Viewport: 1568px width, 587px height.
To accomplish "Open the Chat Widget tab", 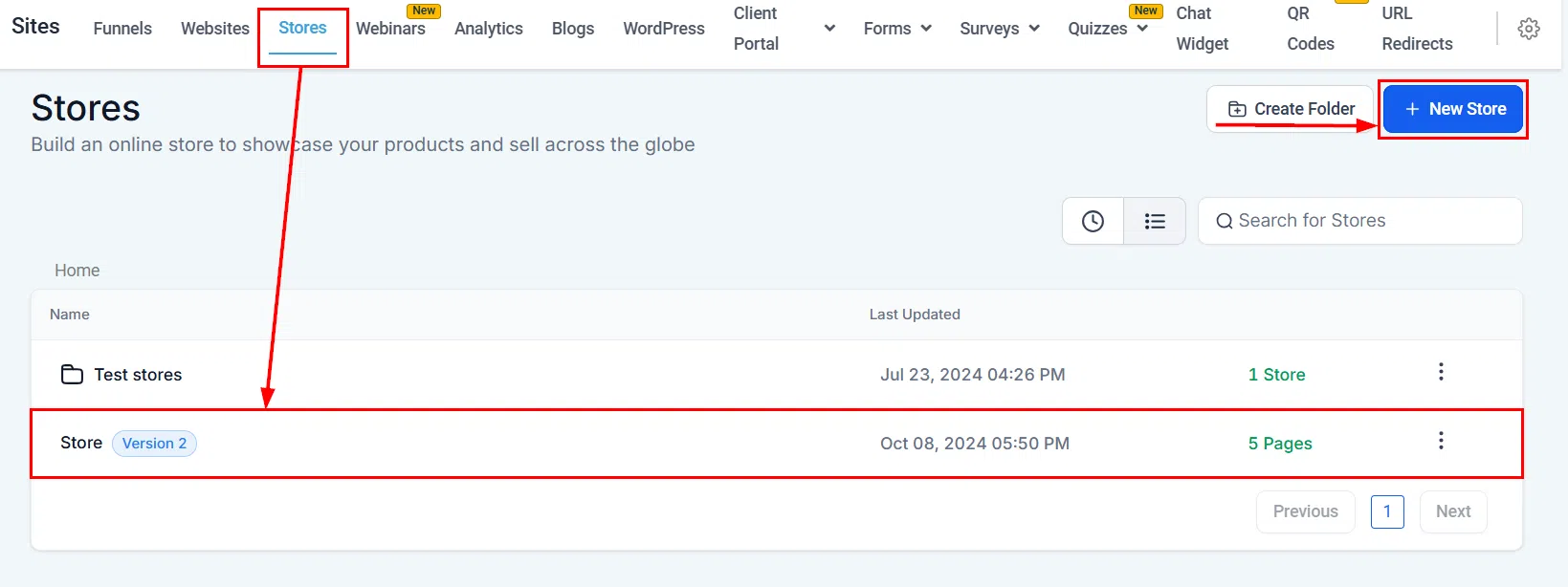I will tap(1203, 29).
